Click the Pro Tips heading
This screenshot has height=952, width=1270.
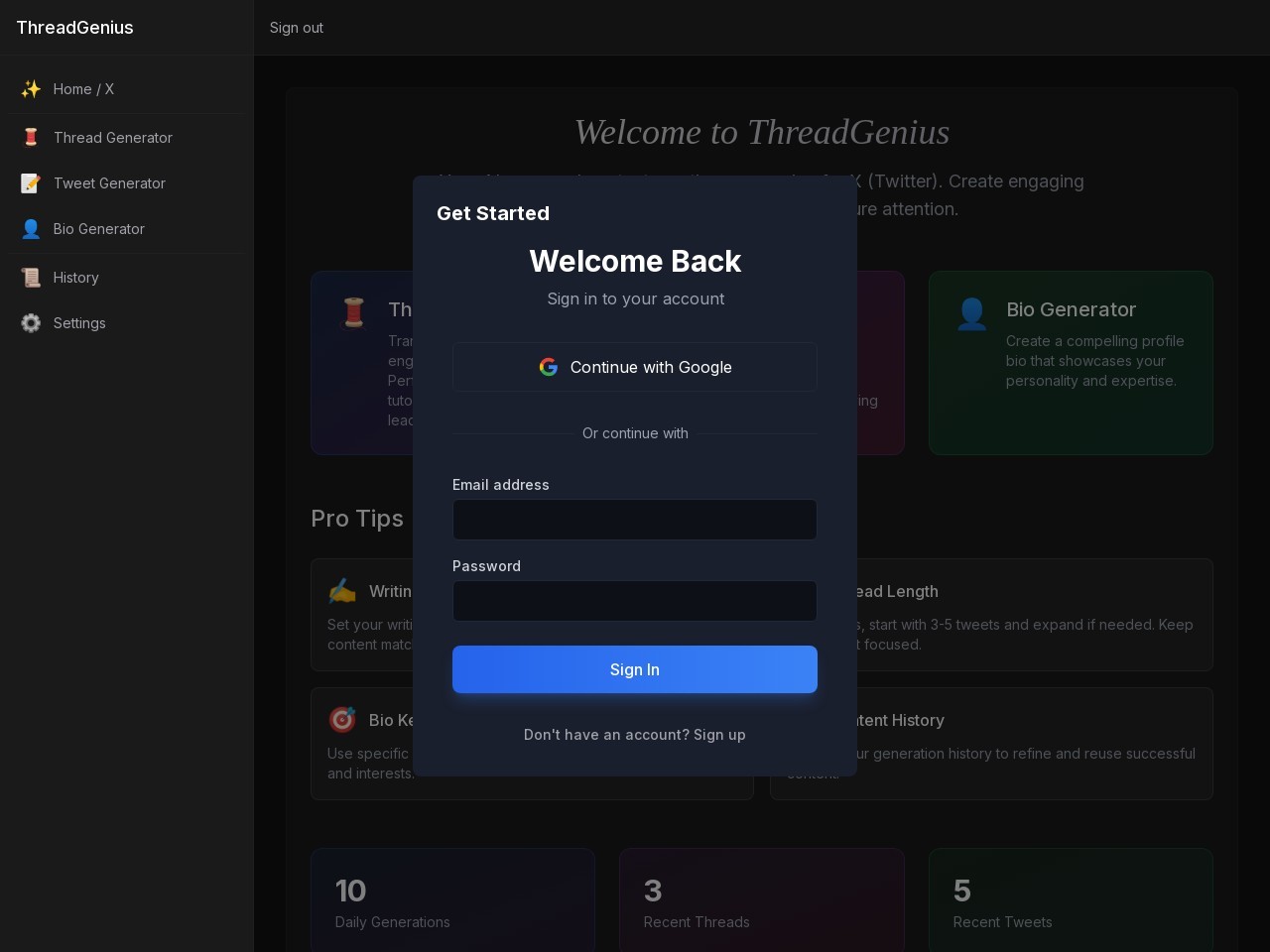357,519
